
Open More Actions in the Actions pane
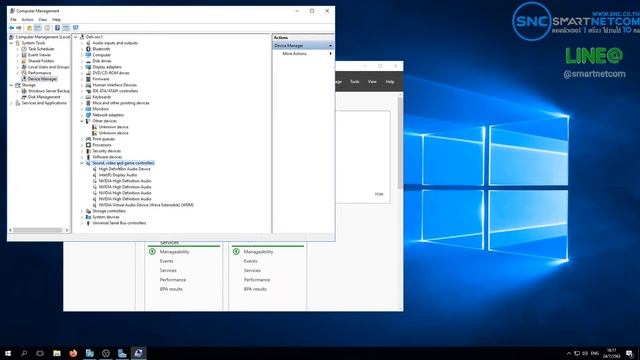coord(294,53)
